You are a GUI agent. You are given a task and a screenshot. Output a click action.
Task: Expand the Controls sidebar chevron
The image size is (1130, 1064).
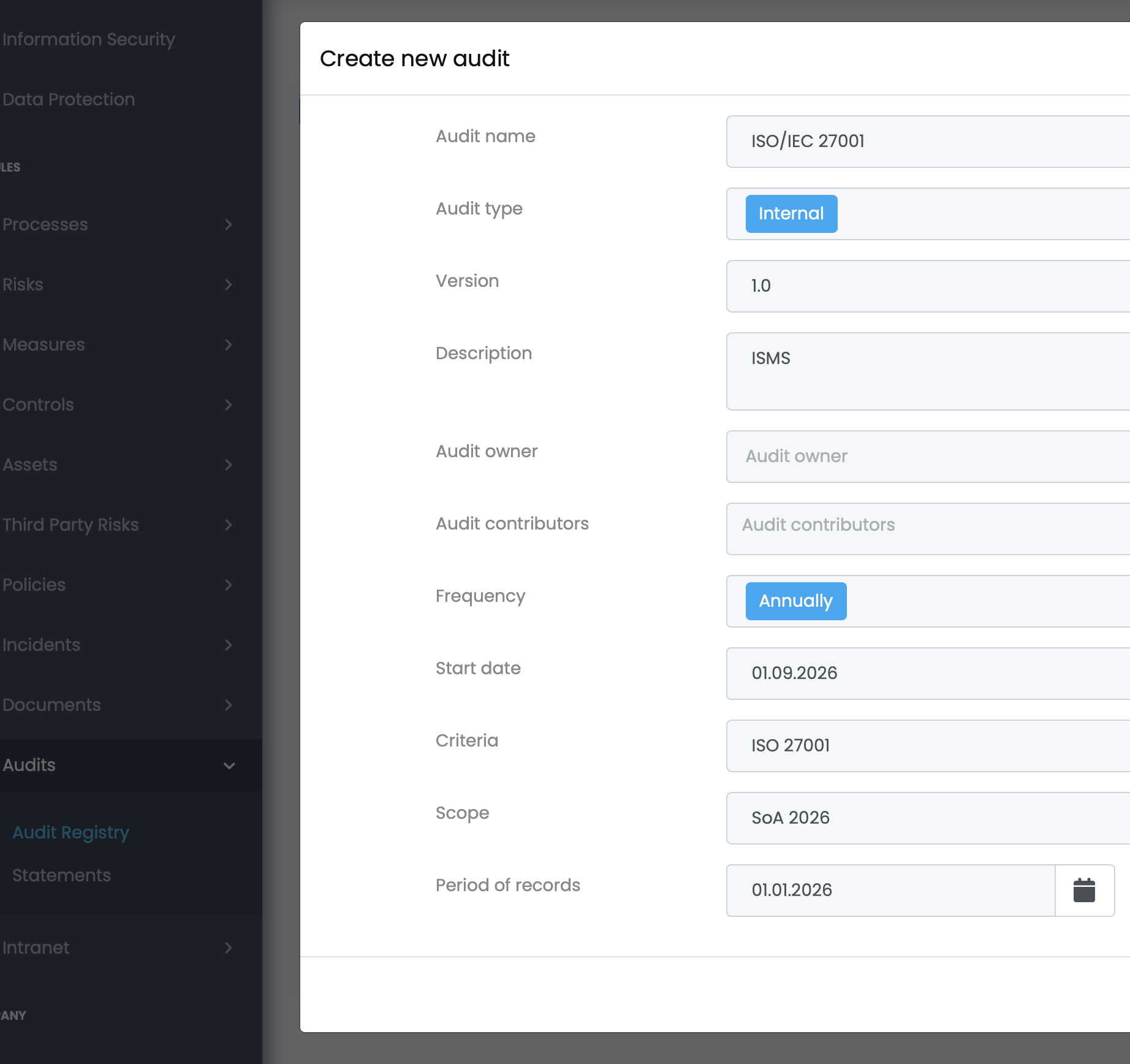tap(229, 405)
